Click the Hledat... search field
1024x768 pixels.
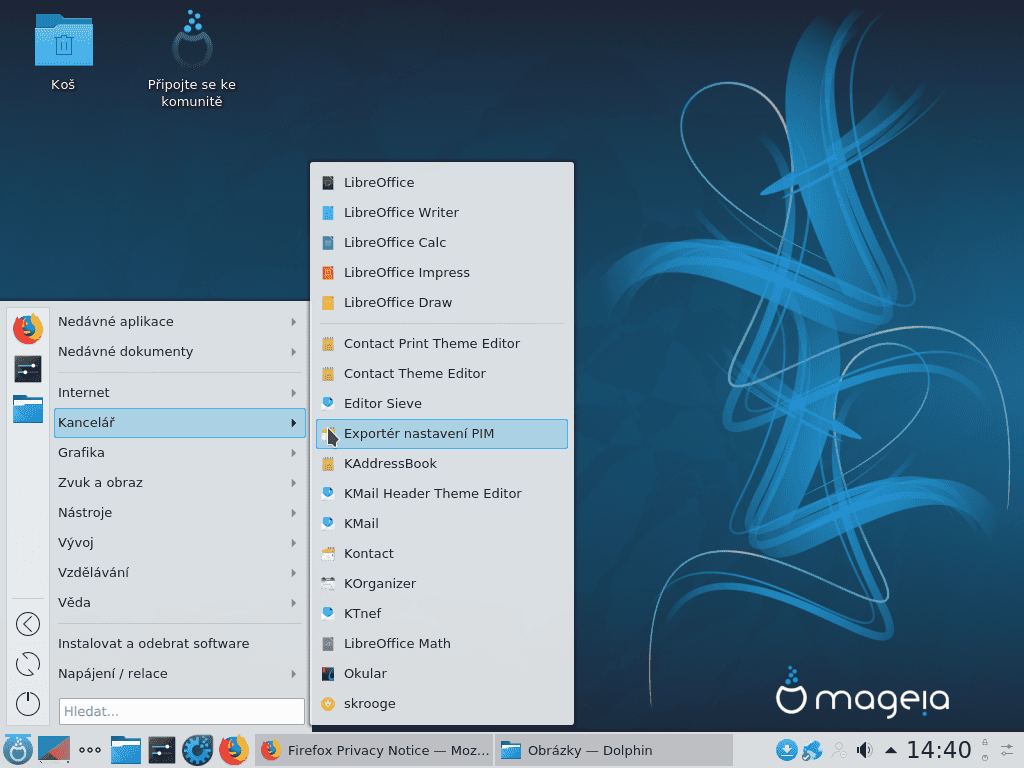tap(180, 711)
